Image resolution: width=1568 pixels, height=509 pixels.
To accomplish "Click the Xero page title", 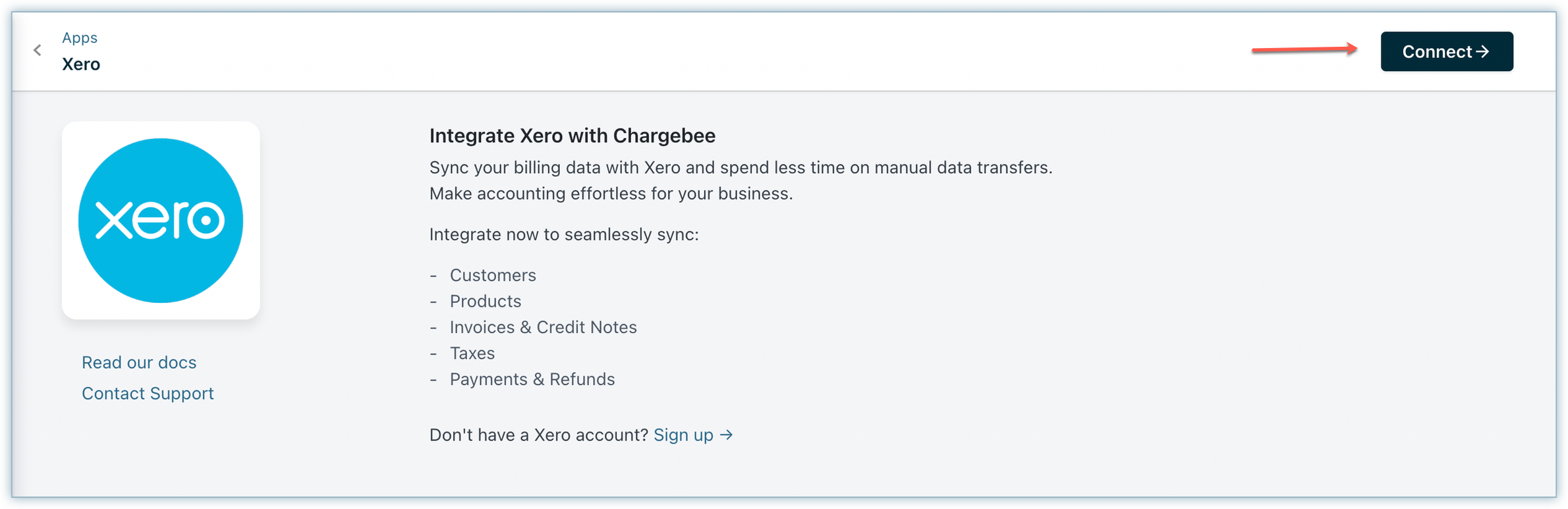I will pos(81,64).
